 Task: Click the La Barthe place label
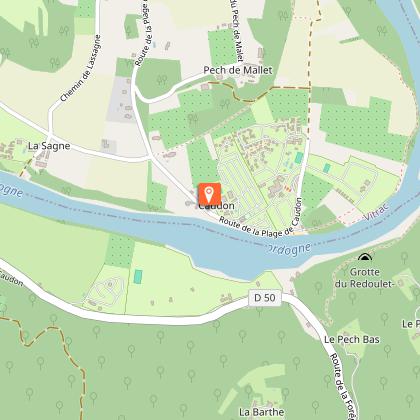pyautogui.click(x=262, y=412)
